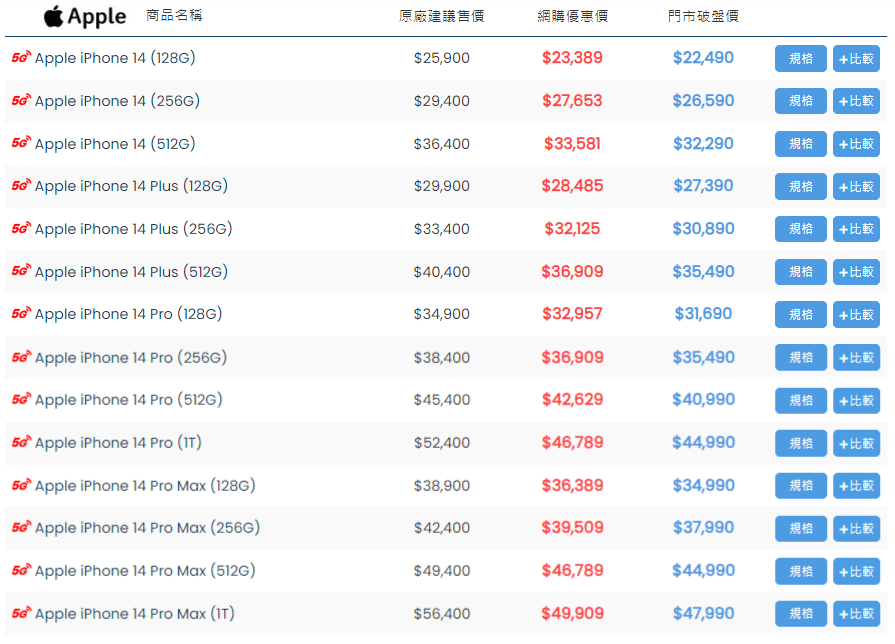This screenshot has width=895, height=644.
Task: Click store price $31,690
Action: coord(703,313)
